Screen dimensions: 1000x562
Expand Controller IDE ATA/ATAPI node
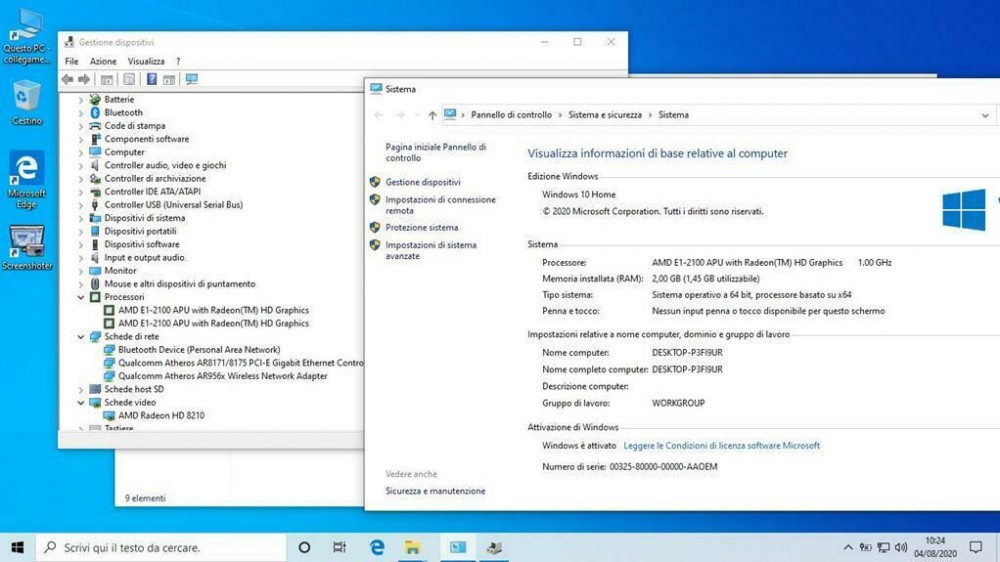click(x=80, y=192)
